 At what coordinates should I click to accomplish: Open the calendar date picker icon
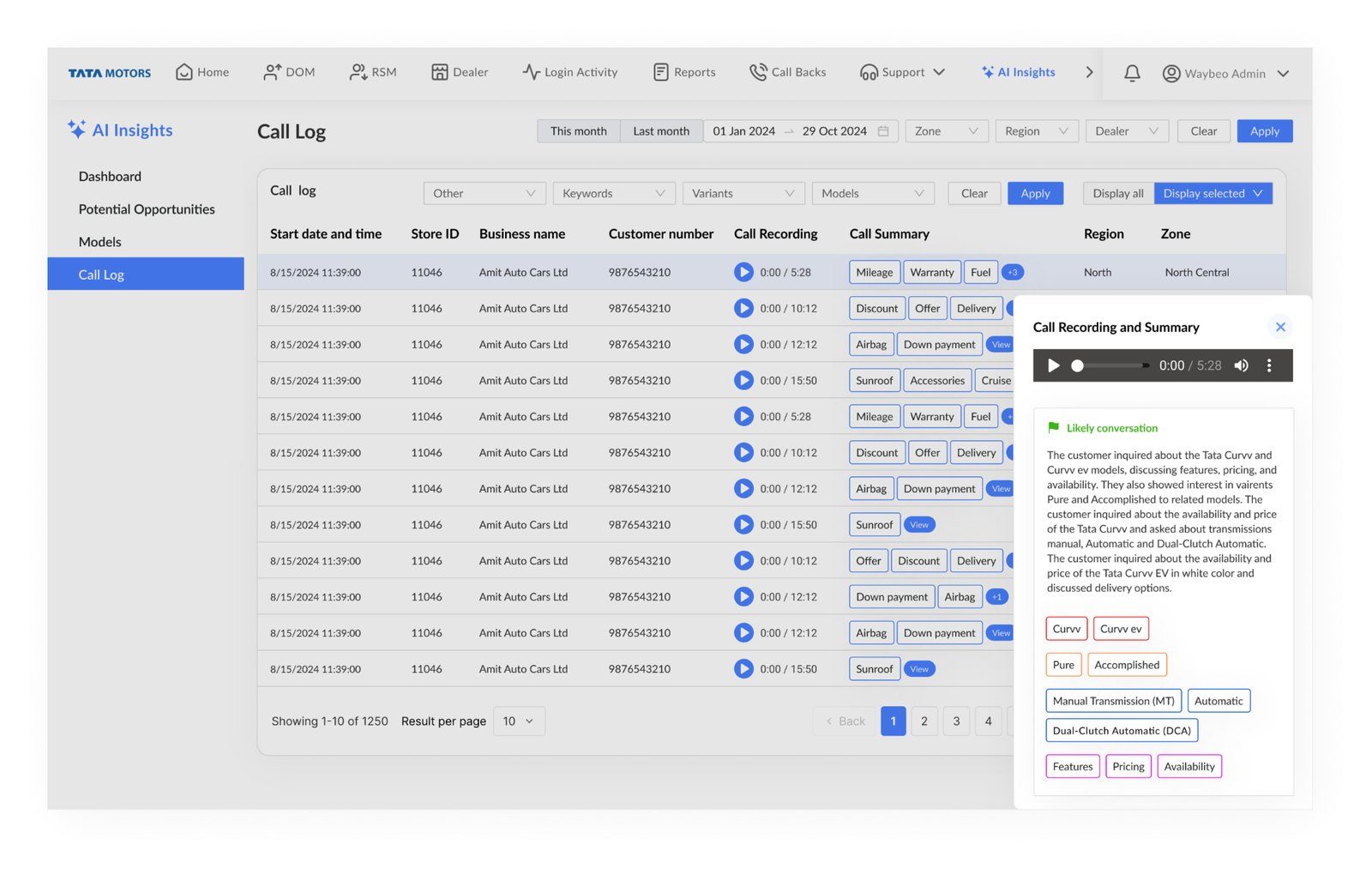(x=883, y=131)
